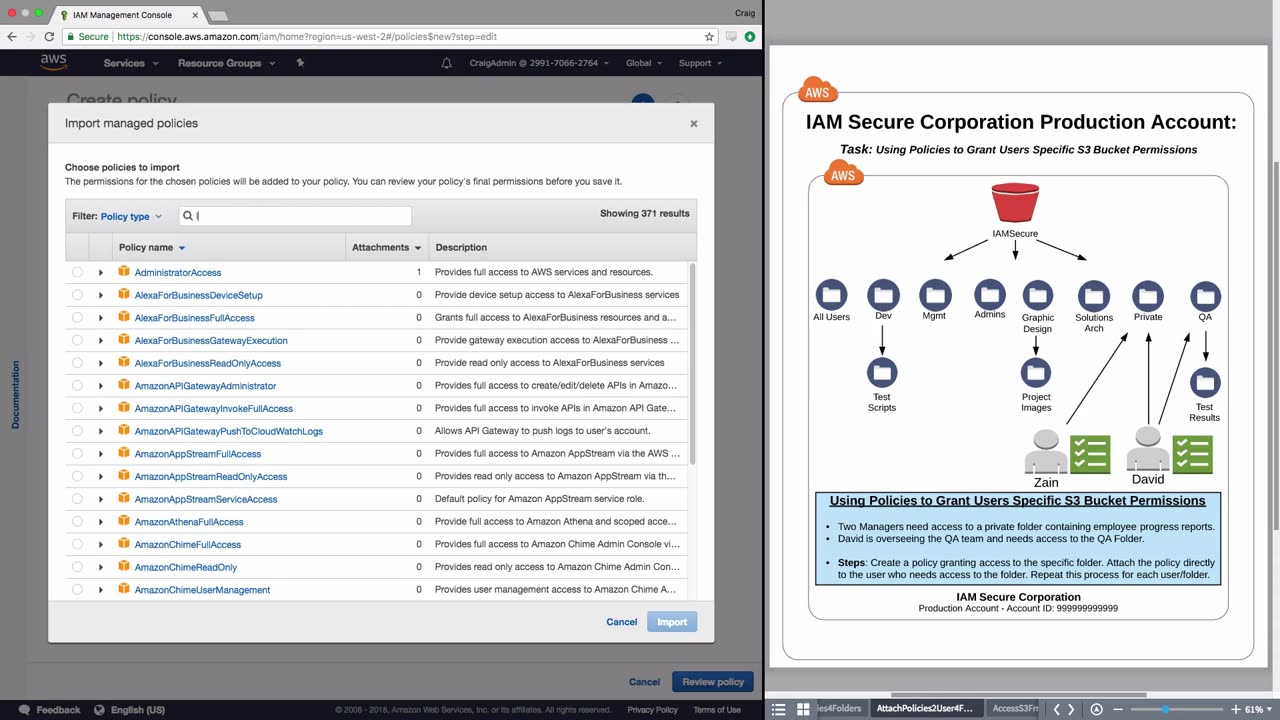Click the pin shortcut icon in the AWS header
1280x720 pixels.
(300, 63)
